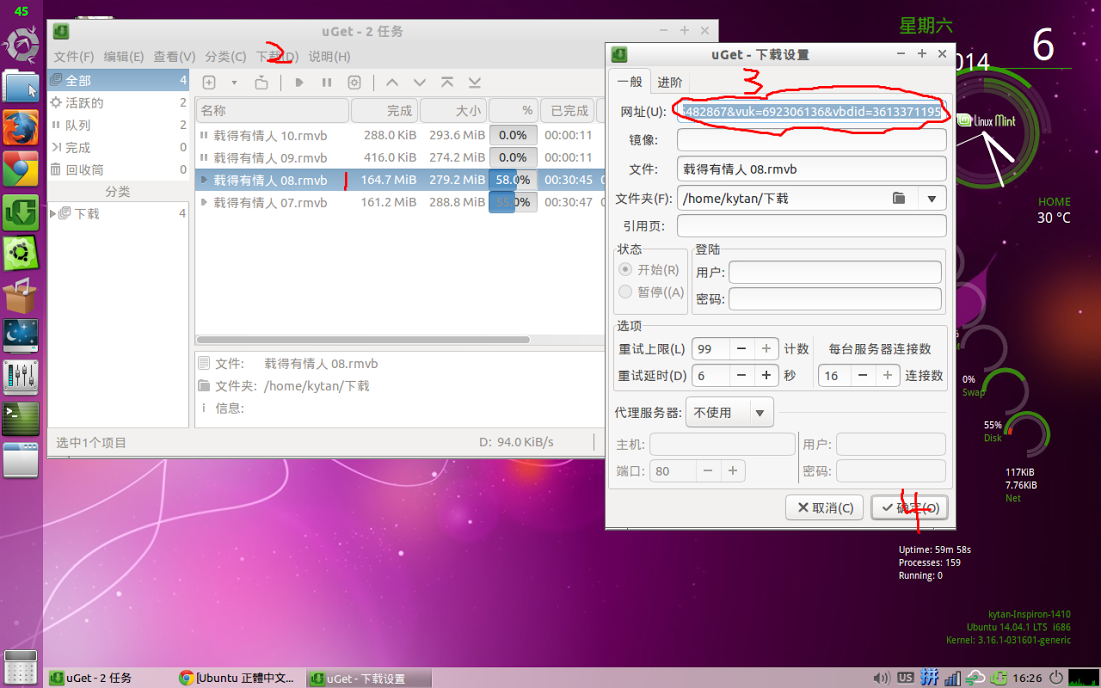Viewport: 1101px width, 688px height.
Task: Click the save-all toolbar icon
Action: tap(261, 83)
